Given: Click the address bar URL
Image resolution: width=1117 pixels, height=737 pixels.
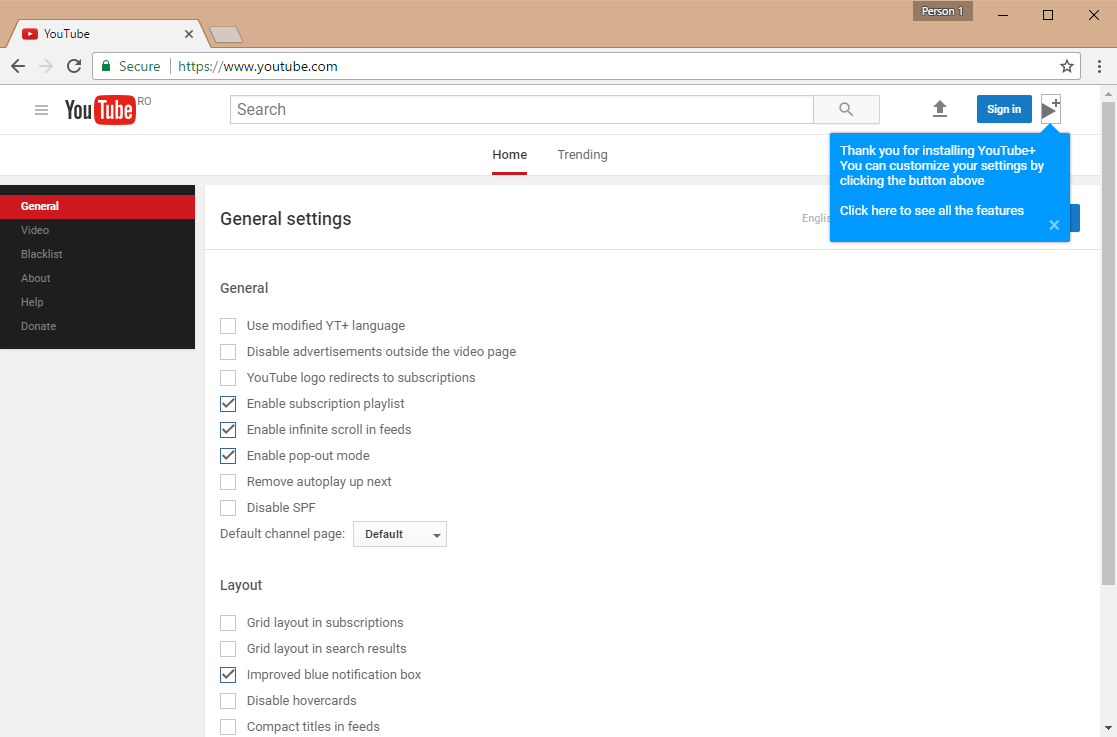Looking at the screenshot, I should point(257,66).
